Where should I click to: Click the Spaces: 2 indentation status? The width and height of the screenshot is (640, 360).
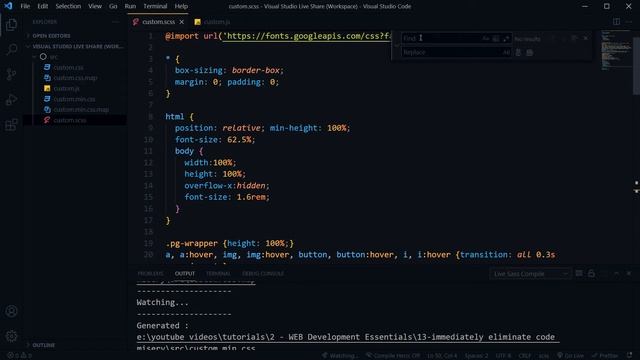click(x=476, y=356)
